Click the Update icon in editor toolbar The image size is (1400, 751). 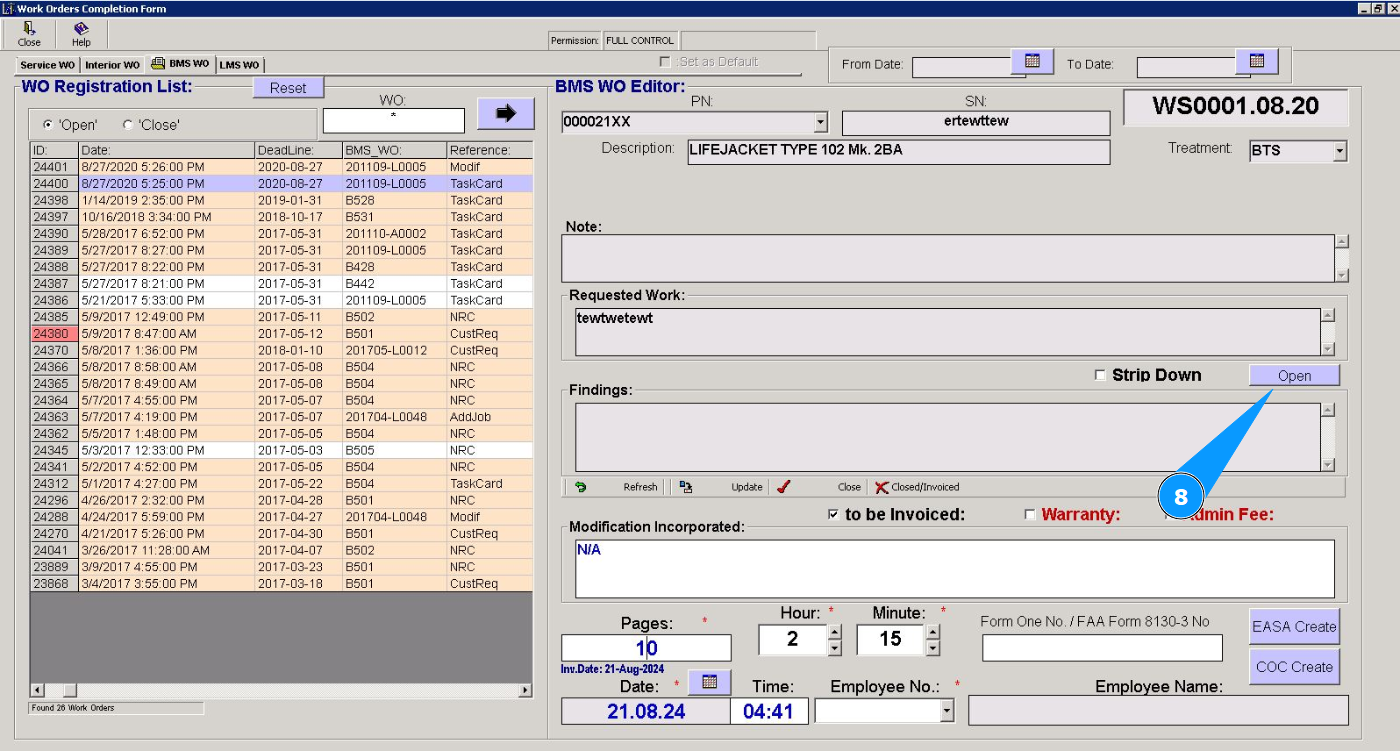point(686,487)
